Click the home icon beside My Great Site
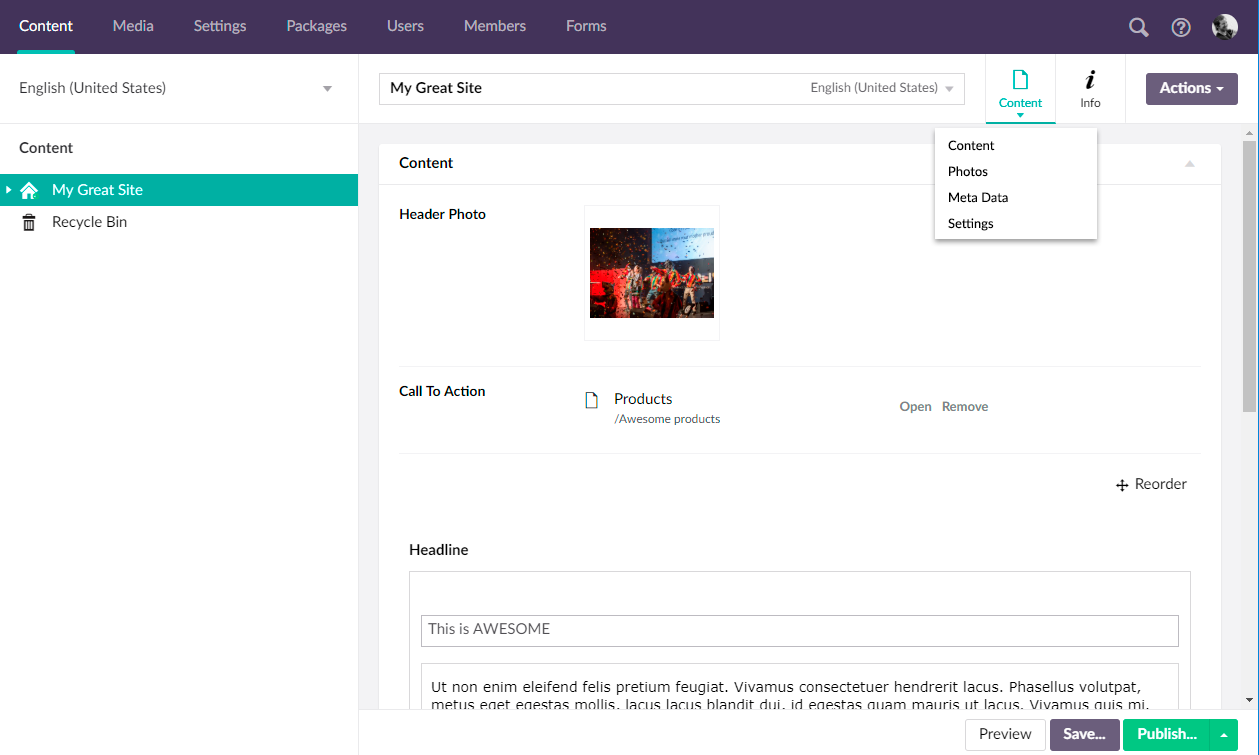 30,189
